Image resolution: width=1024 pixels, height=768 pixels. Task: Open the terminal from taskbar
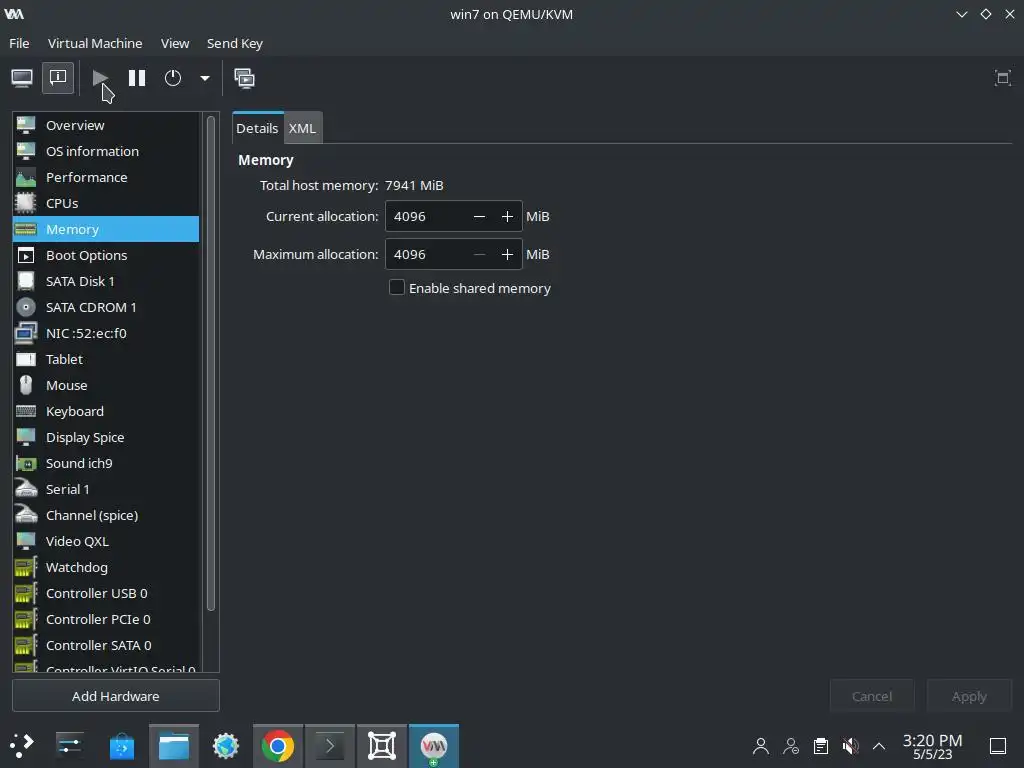330,746
